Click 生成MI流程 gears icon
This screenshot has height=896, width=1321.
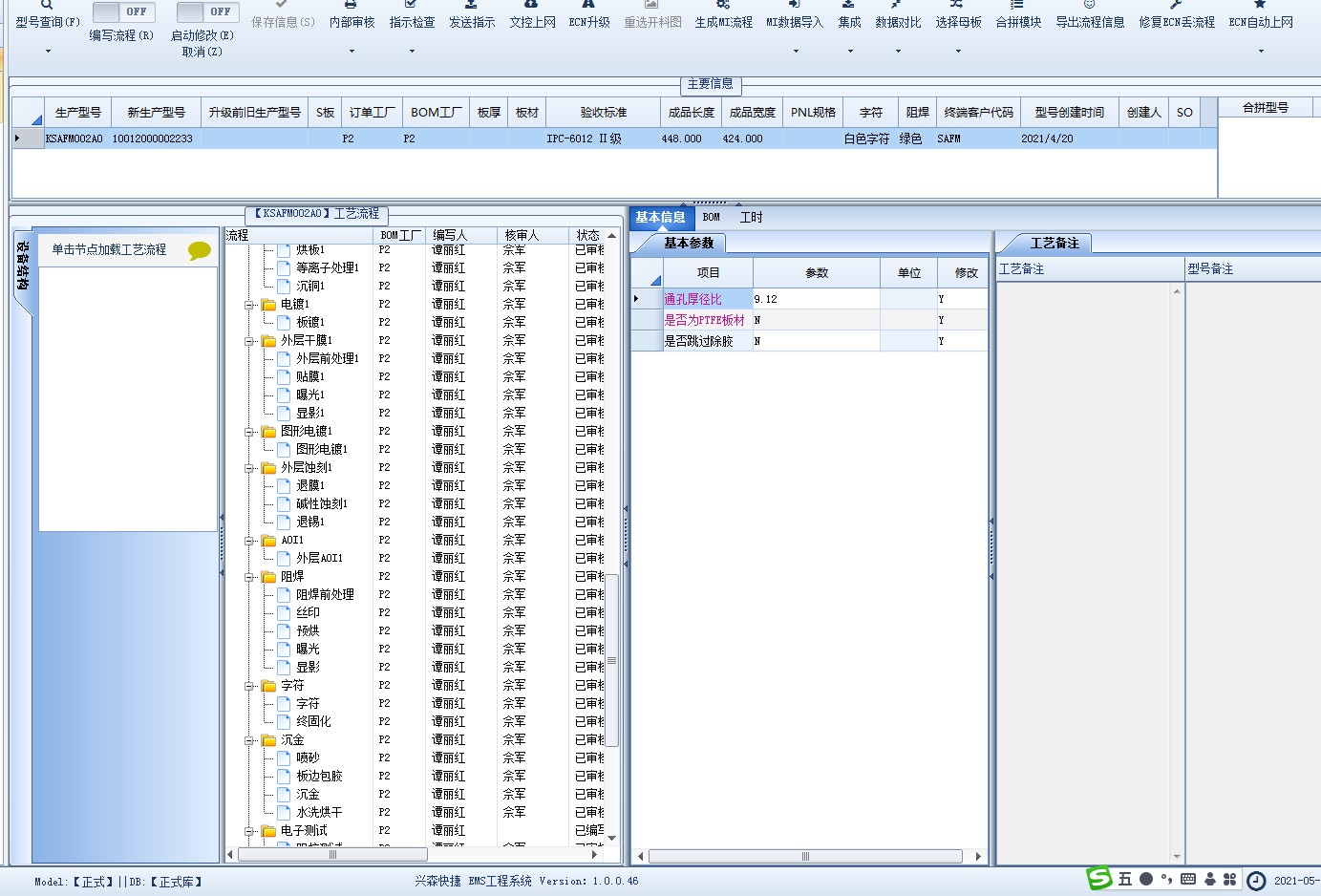point(723,5)
